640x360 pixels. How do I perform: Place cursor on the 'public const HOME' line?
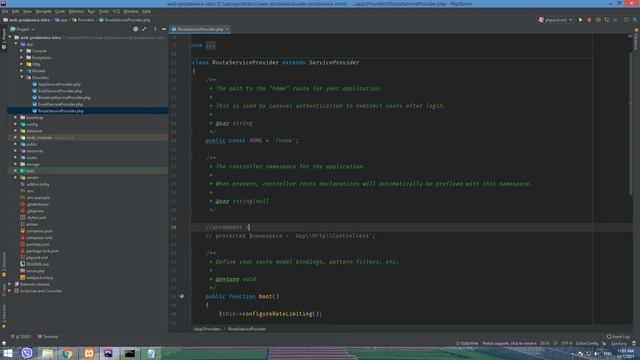point(252,140)
